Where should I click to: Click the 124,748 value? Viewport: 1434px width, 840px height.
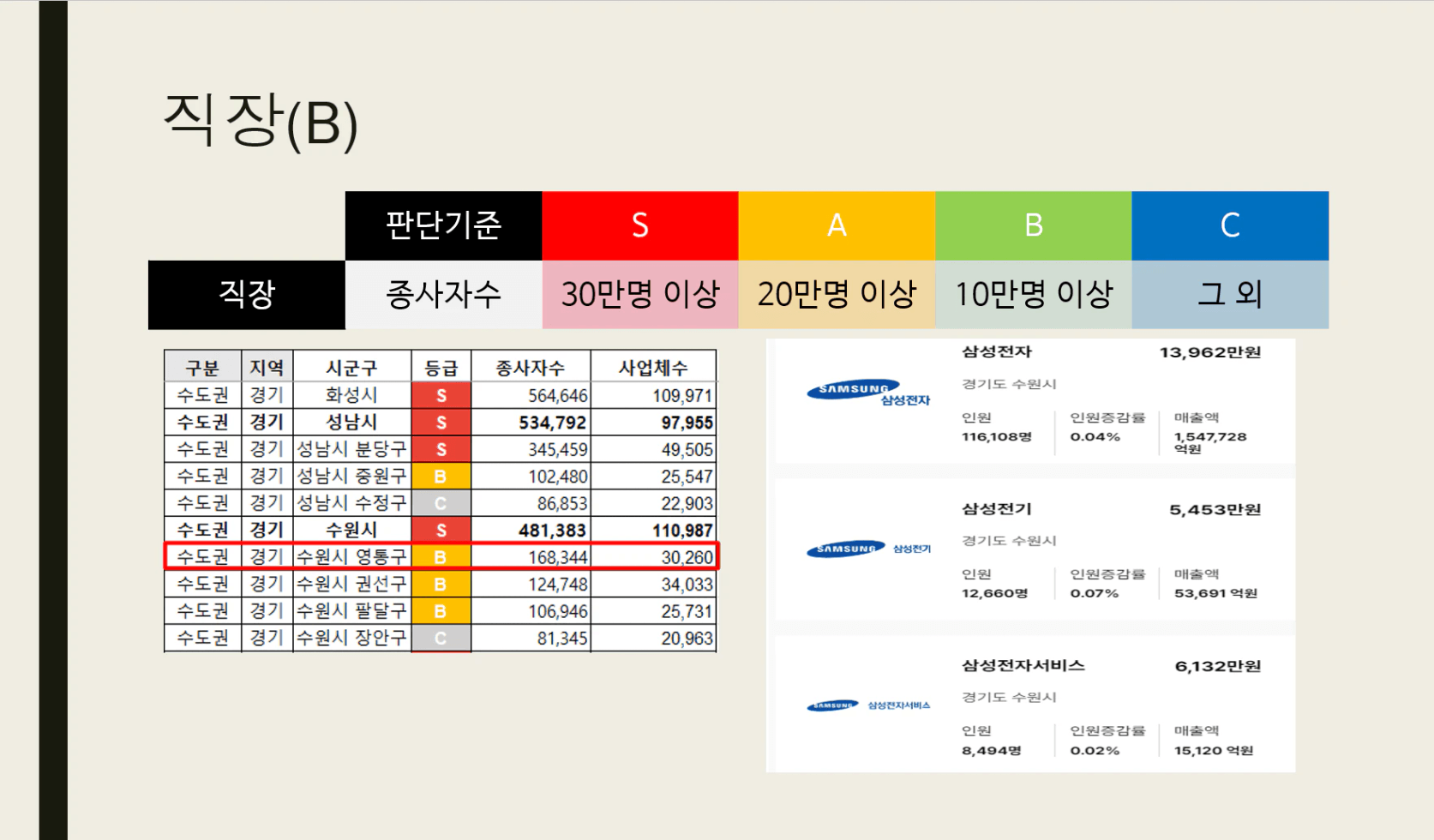[x=557, y=585]
